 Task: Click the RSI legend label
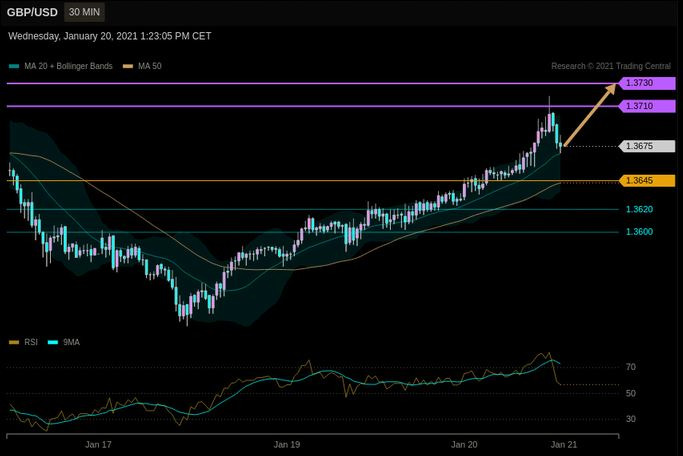[31, 342]
